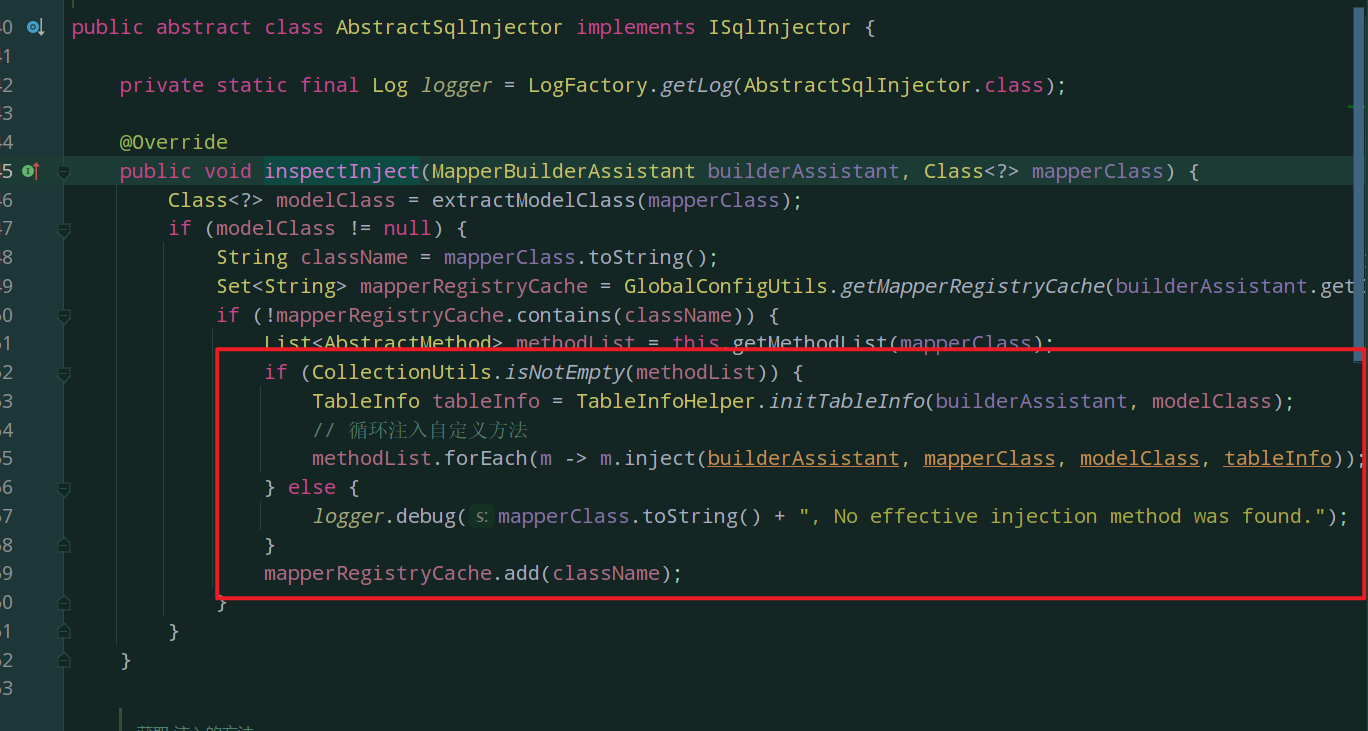The height and width of the screenshot is (731, 1368).
Task: Click the getMethodList method call
Action: 808,344
